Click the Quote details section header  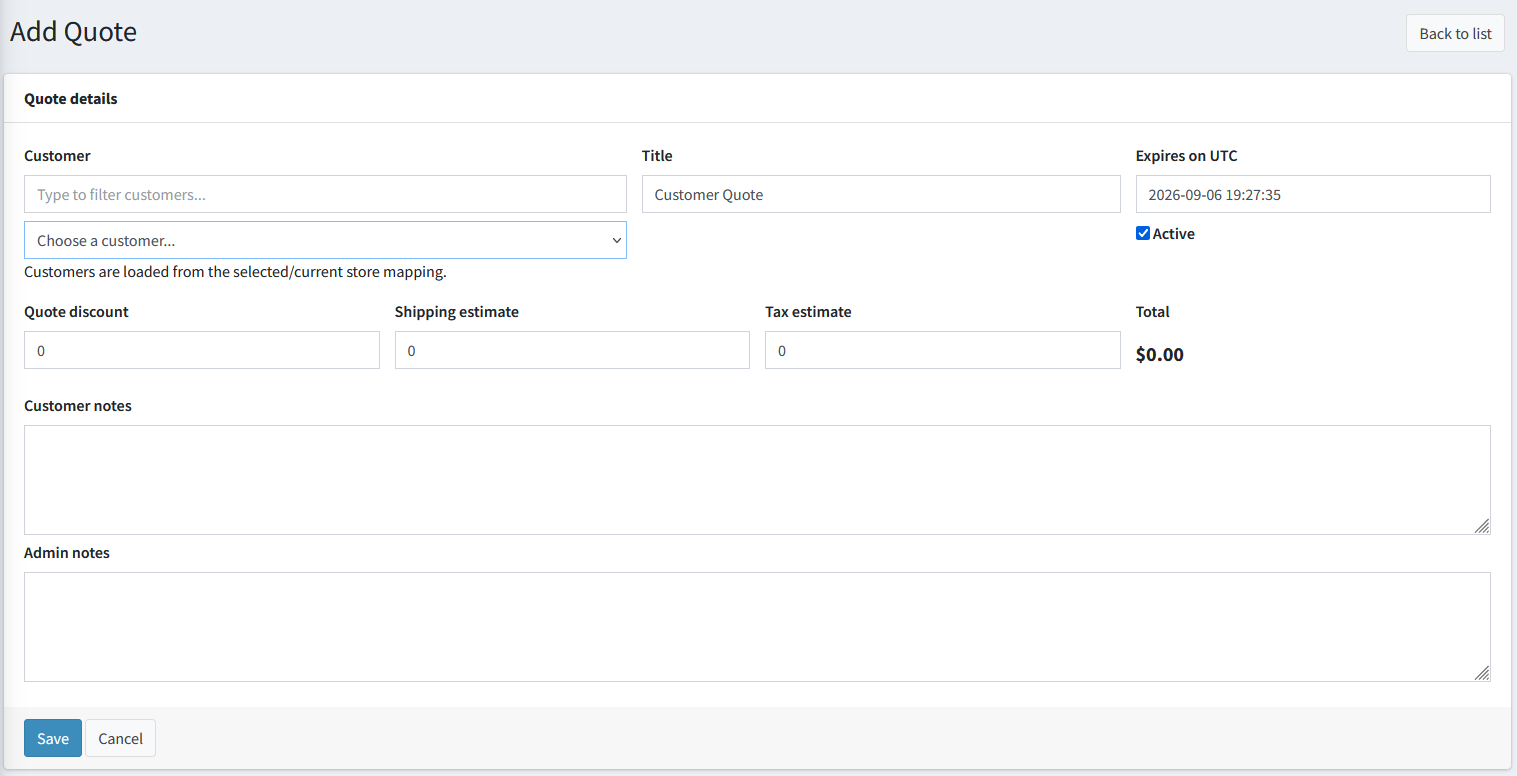pyautogui.click(x=71, y=98)
